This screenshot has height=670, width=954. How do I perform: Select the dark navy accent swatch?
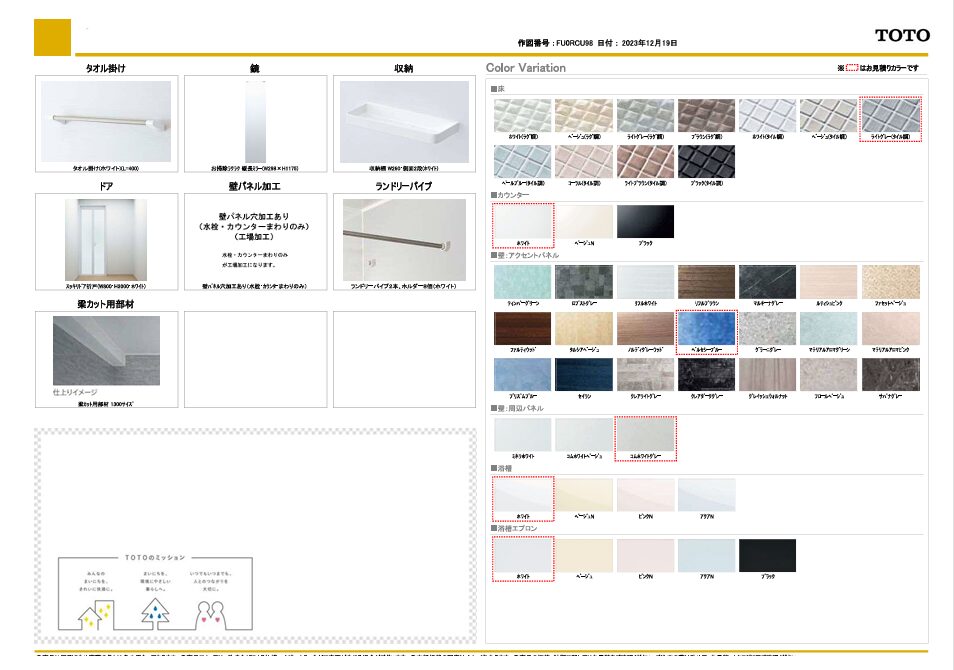point(584,374)
